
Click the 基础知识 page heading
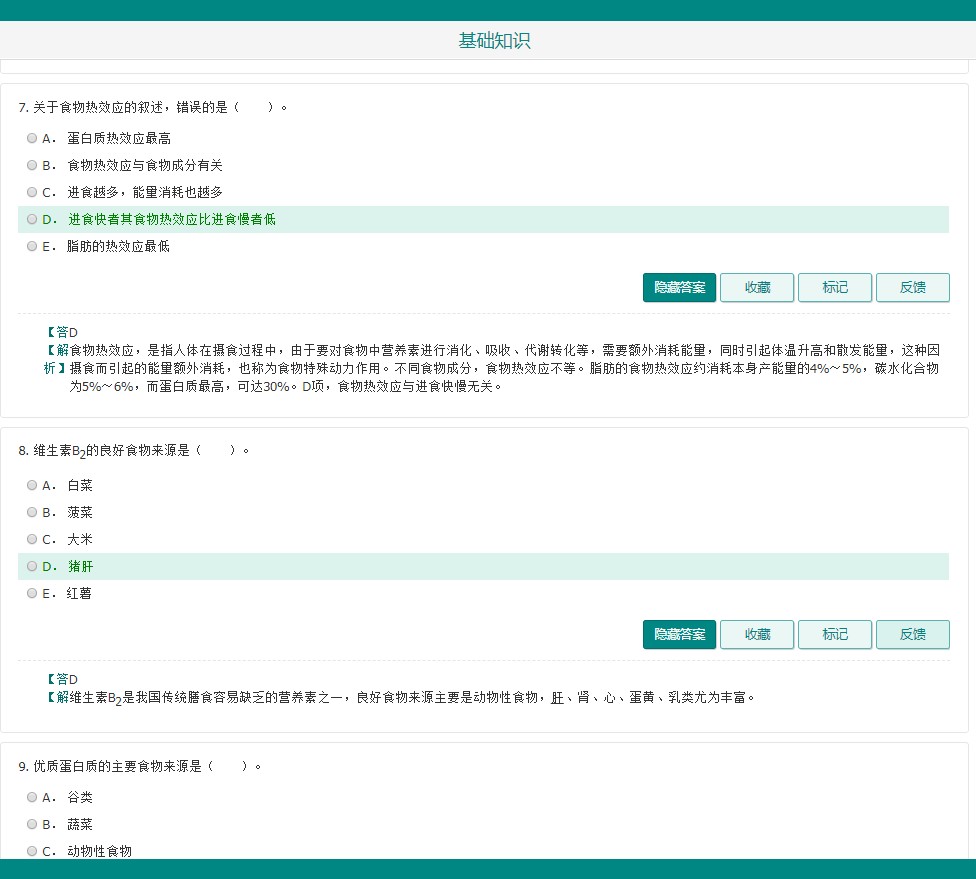pos(494,41)
